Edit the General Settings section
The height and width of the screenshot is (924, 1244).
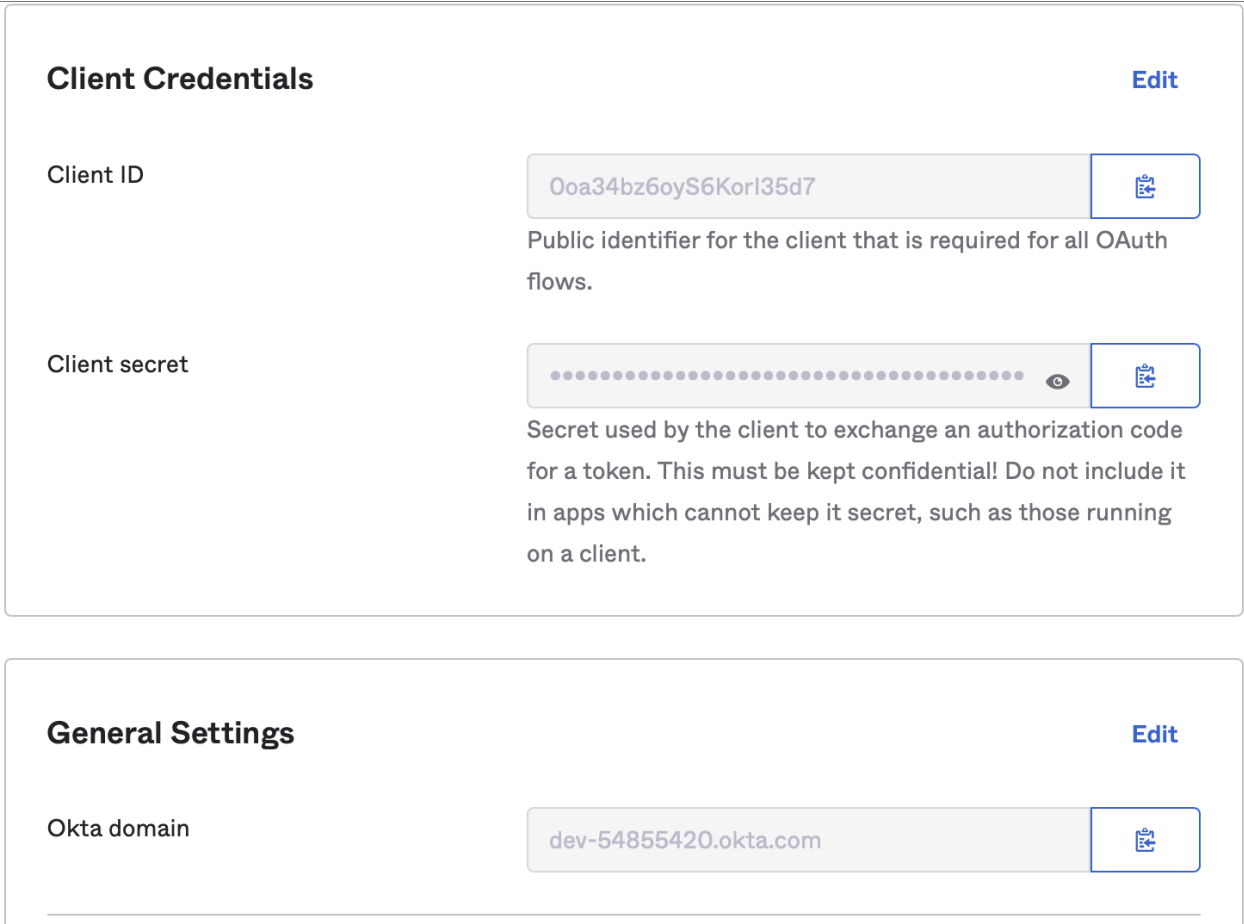coord(1154,734)
